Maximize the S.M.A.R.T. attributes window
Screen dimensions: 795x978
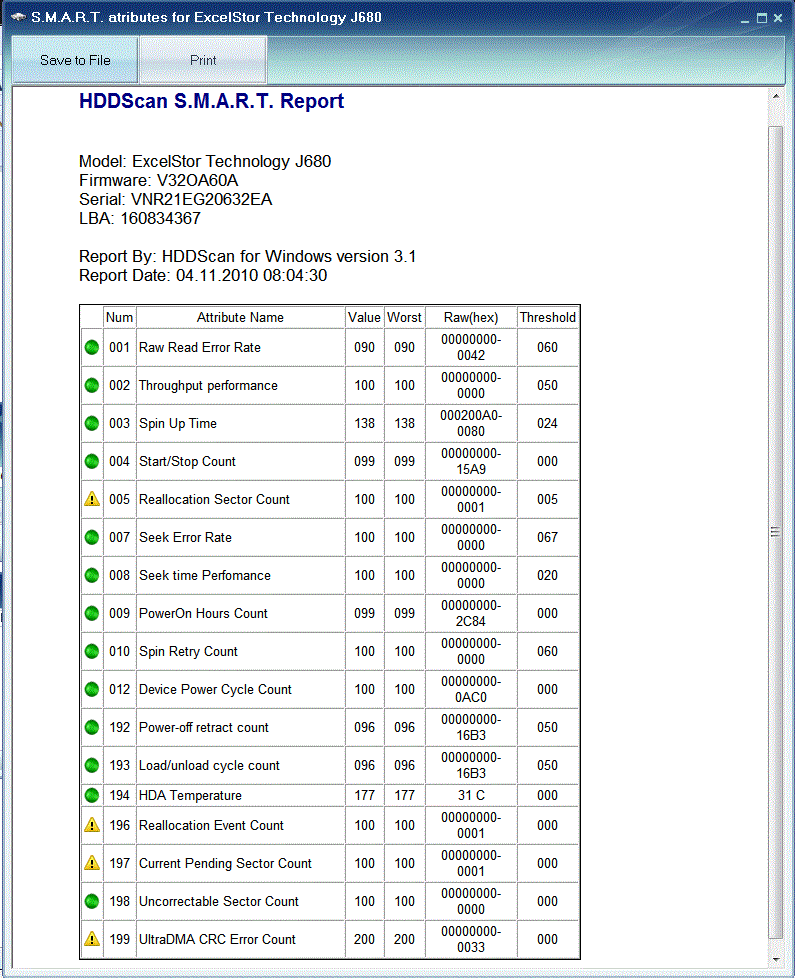pos(761,18)
